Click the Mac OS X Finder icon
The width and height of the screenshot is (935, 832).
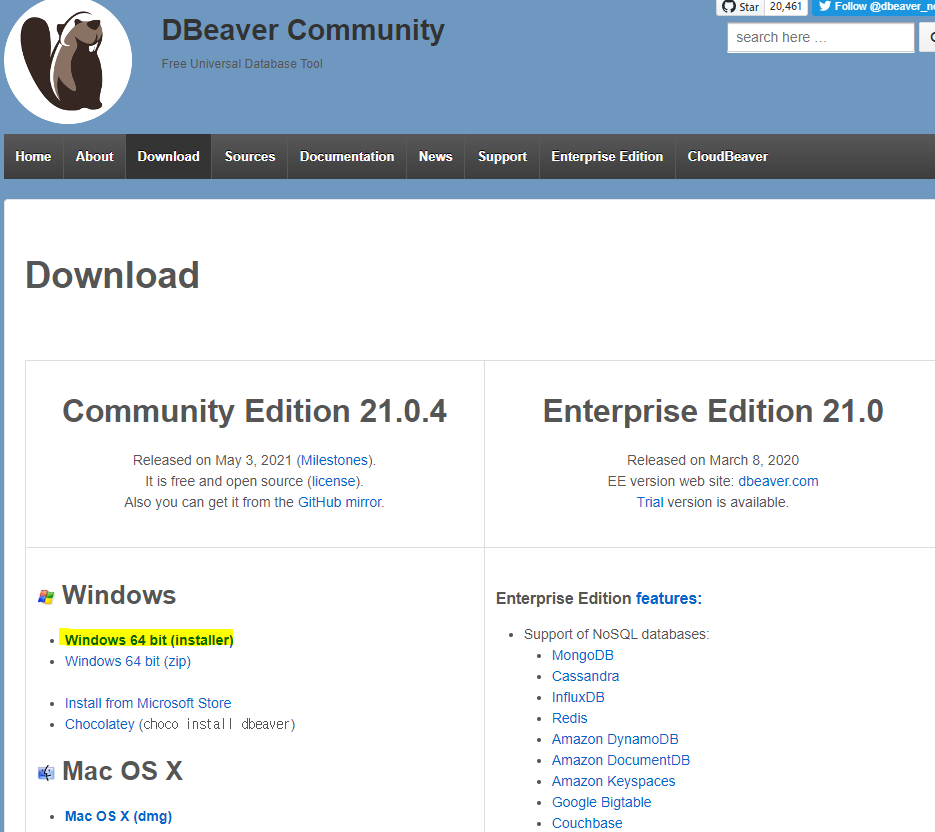tap(46, 773)
